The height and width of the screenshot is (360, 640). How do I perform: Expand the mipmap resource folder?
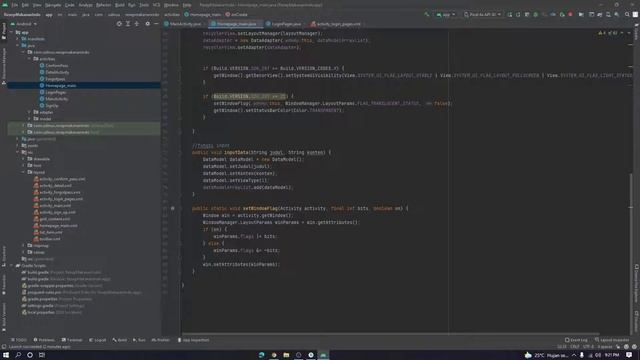(24, 246)
